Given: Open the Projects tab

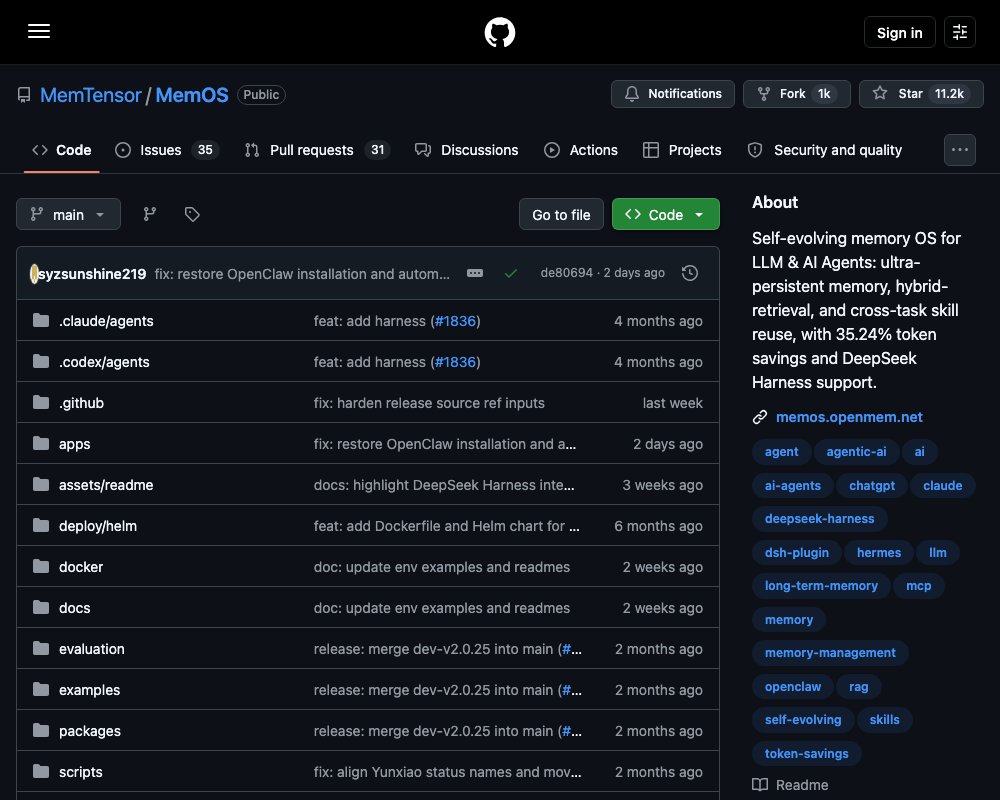Looking at the screenshot, I should [682, 150].
